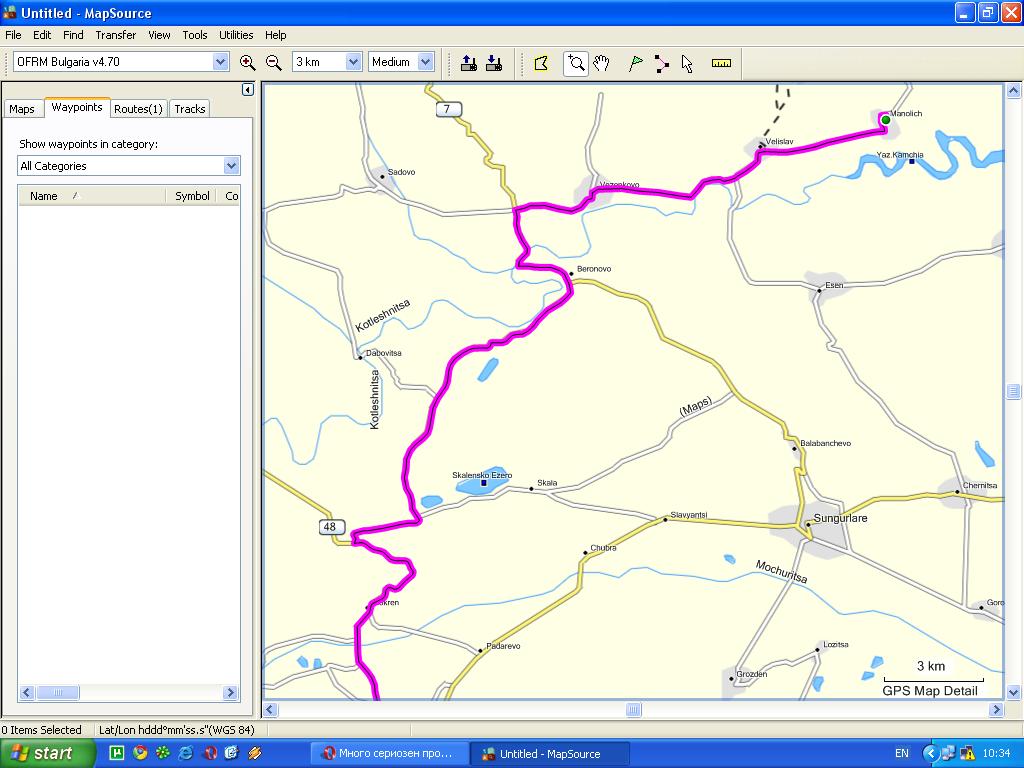Click the system tray warning shield icon
Screen dimensions: 1024x768
click(967, 754)
